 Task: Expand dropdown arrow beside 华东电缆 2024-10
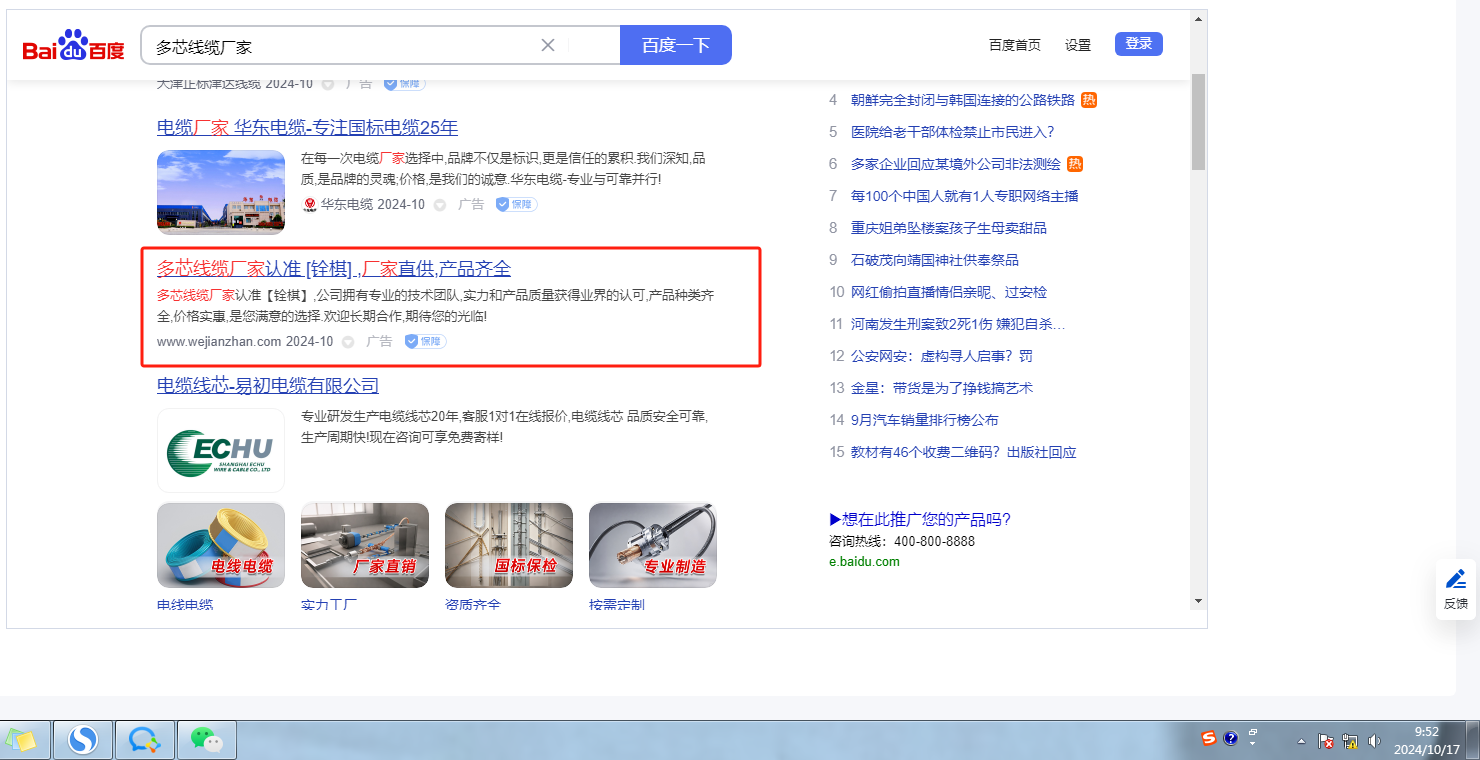click(439, 205)
